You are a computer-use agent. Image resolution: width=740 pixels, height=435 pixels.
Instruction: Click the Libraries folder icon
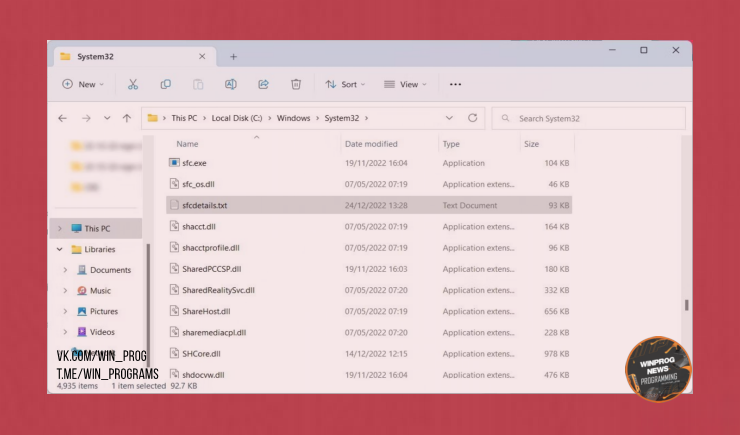click(x=76, y=249)
